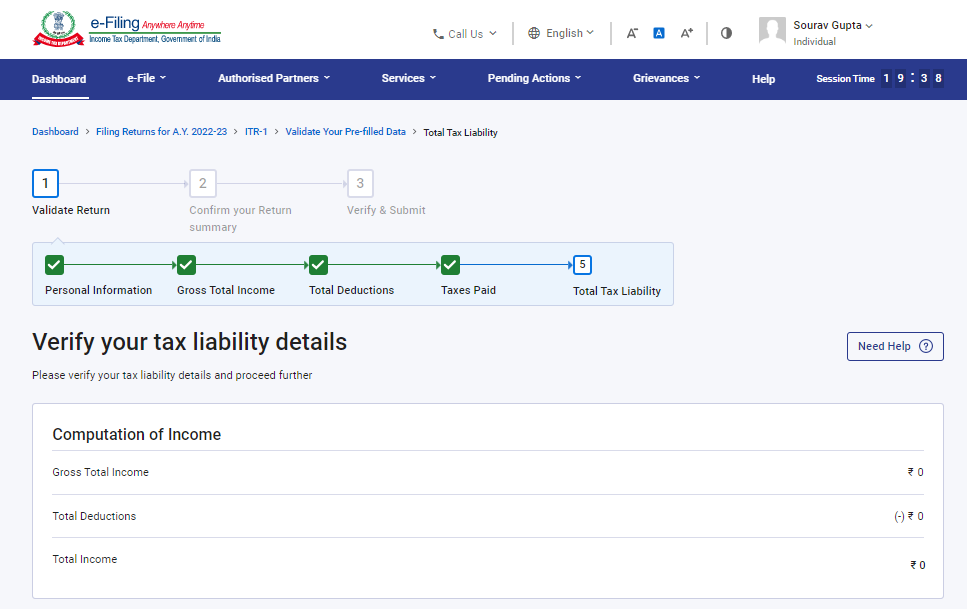Image resolution: width=967 pixels, height=609 pixels.
Task: Open the Help menu item
Action: pyautogui.click(x=763, y=79)
